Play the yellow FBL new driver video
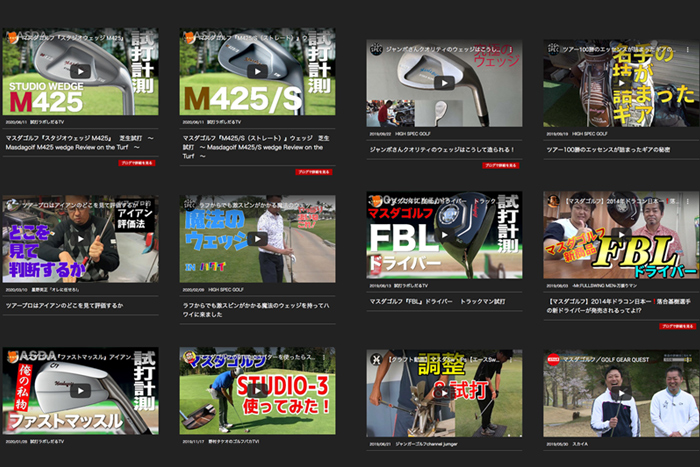 (621, 235)
